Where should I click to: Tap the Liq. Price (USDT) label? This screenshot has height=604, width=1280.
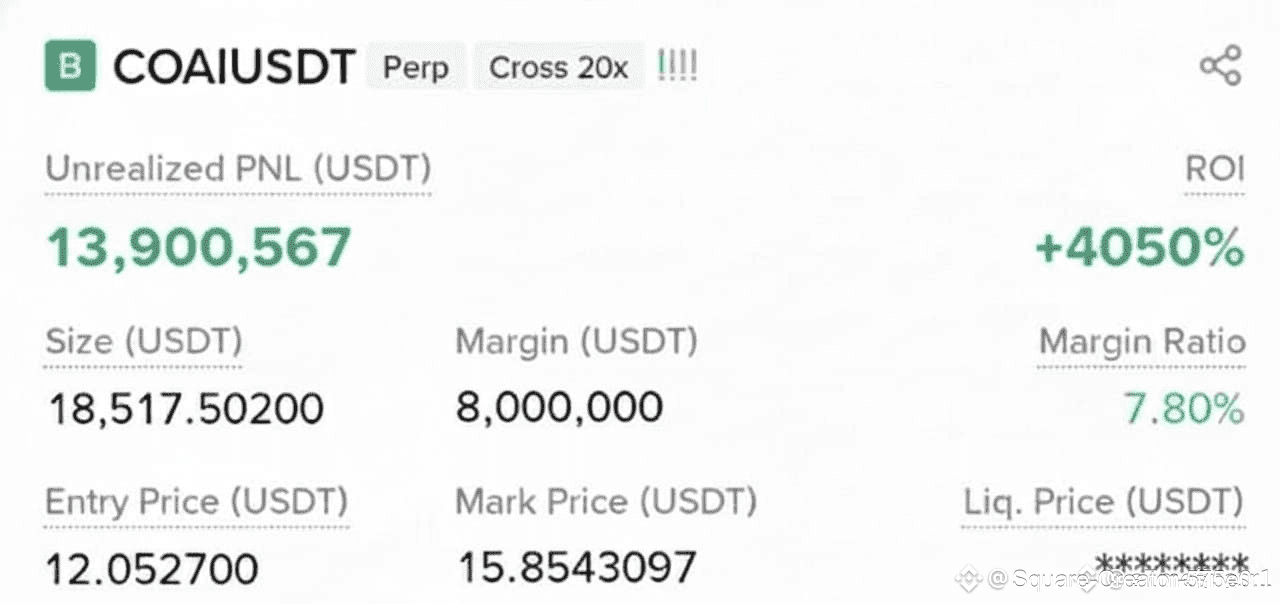click(1103, 501)
